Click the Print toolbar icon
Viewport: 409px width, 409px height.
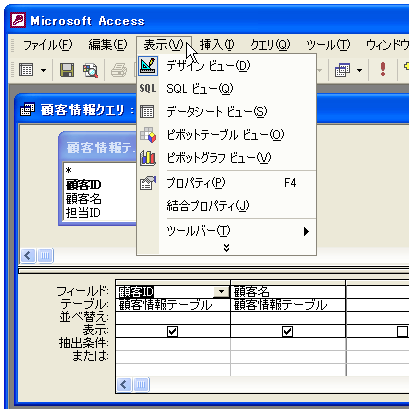point(119,70)
